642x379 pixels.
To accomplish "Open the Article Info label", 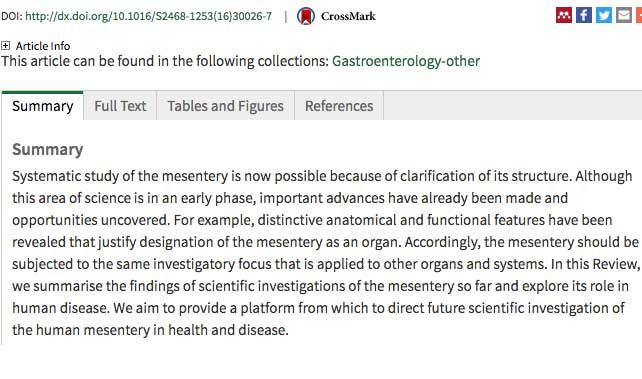I will 43,46.
